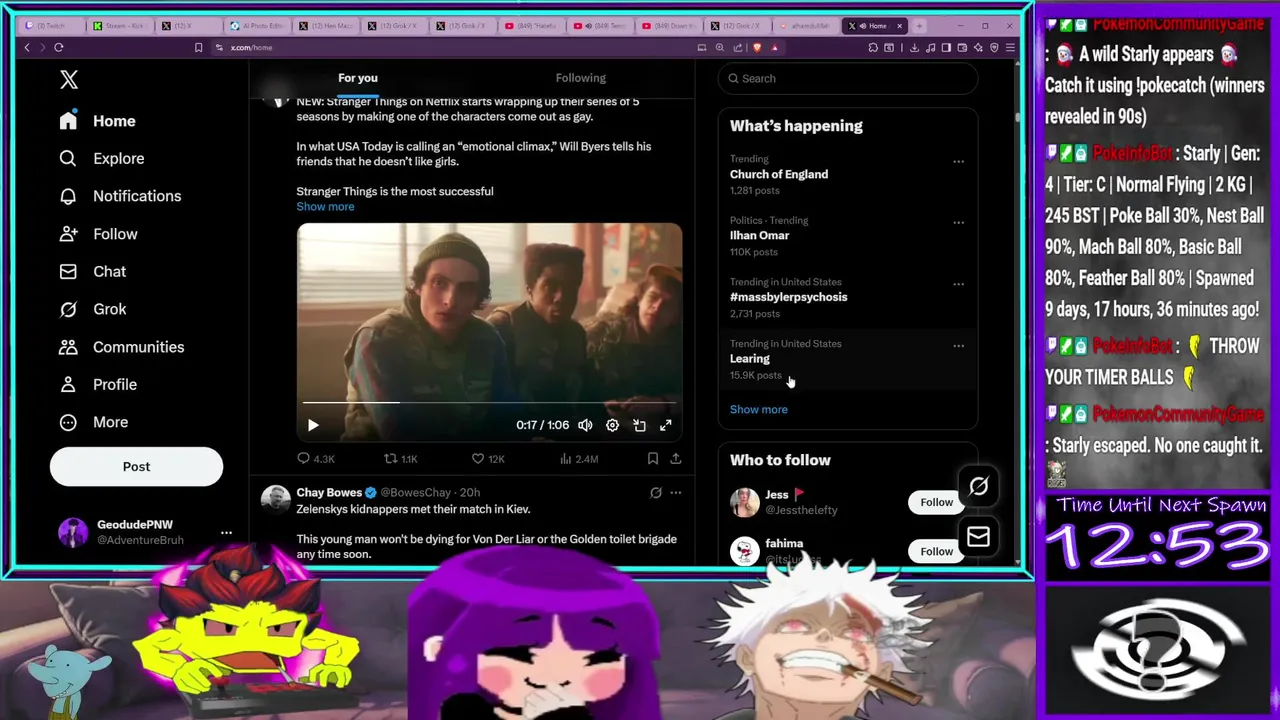Viewport: 1280px width, 720px height.
Task: Open browser Extensions puzzle icon
Action: pos(873,47)
